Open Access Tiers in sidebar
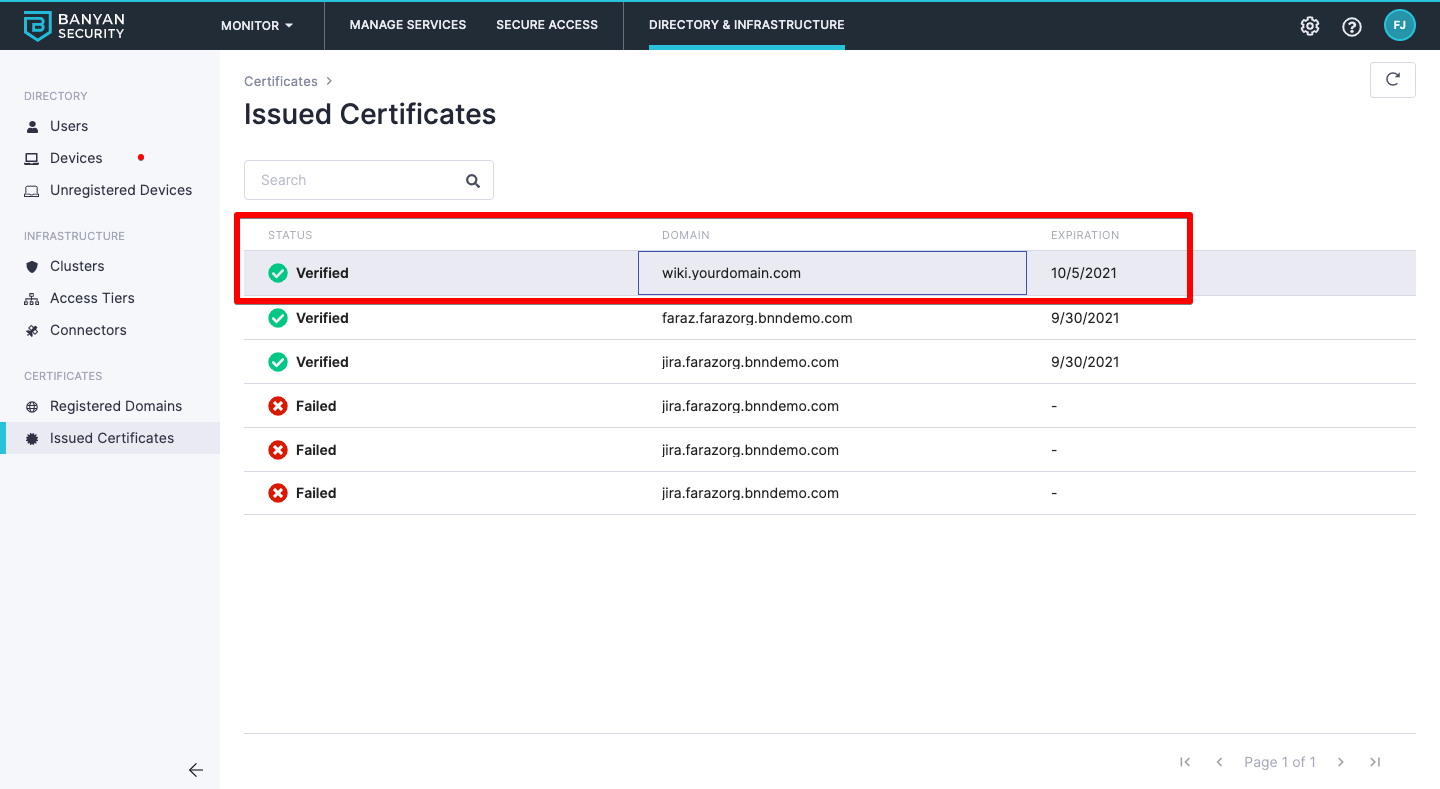This screenshot has height=789, width=1440. click(92, 298)
